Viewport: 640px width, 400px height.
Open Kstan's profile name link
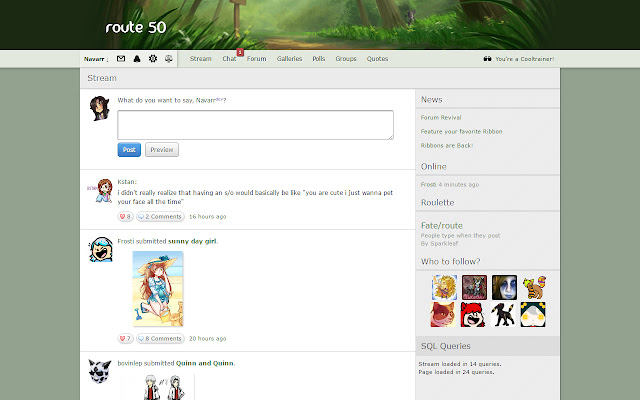[x=126, y=182]
